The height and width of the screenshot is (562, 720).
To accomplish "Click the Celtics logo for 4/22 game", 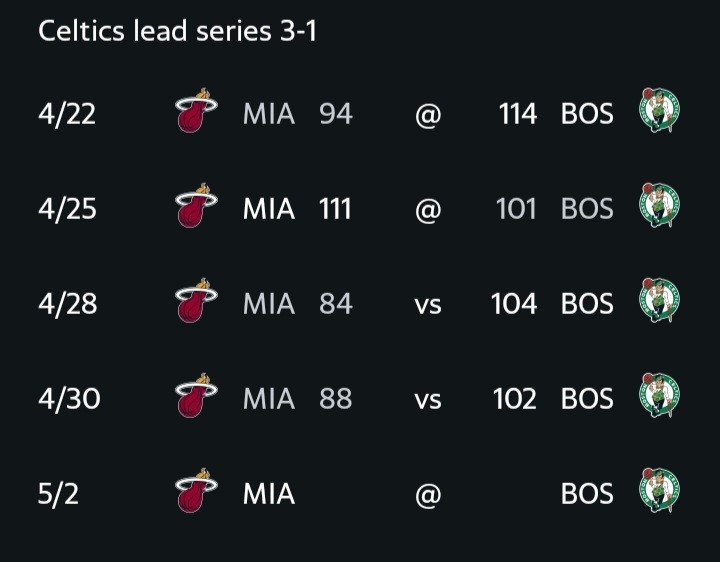I will 659,110.
